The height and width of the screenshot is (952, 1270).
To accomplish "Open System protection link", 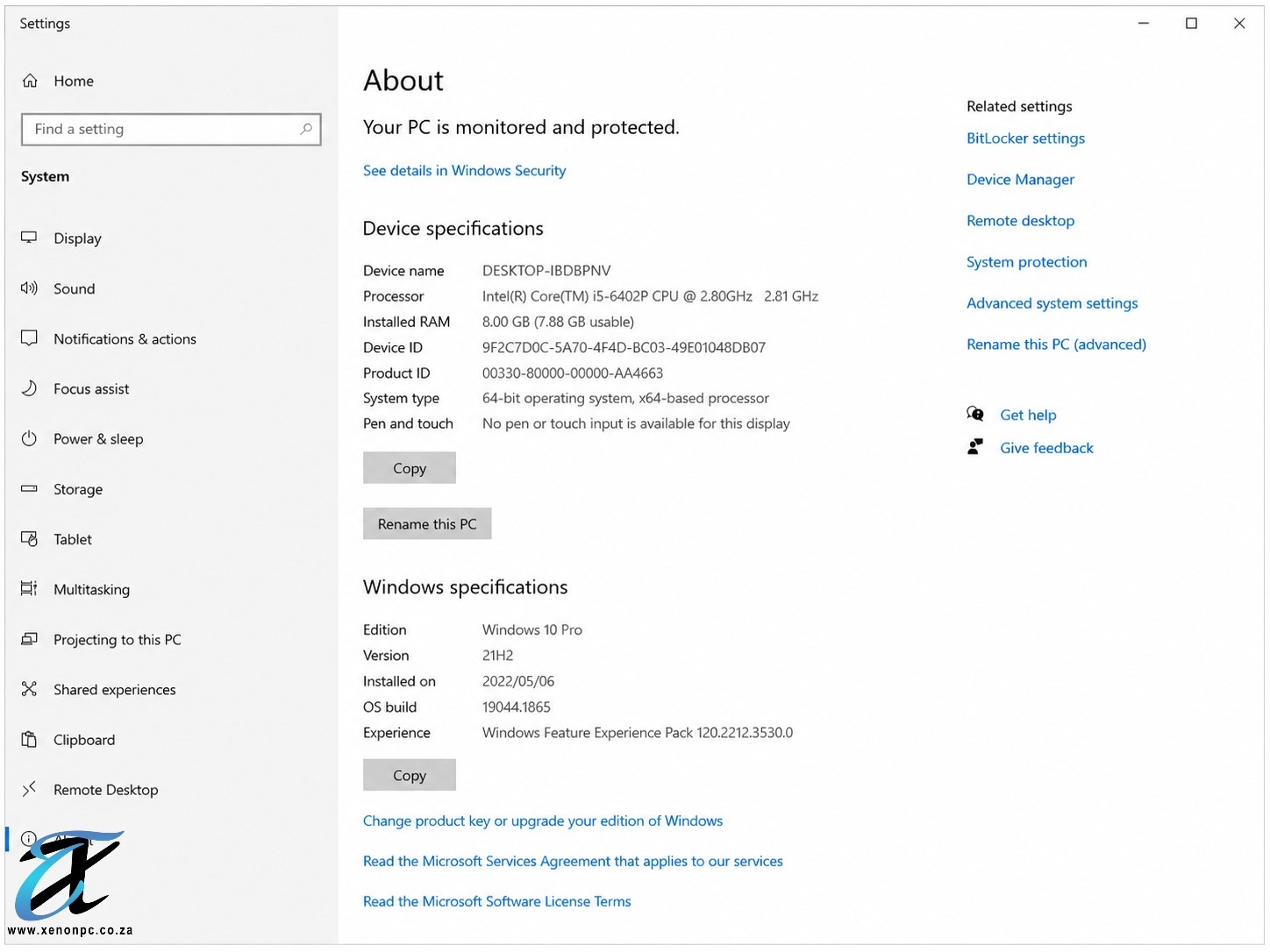I will [x=1026, y=262].
